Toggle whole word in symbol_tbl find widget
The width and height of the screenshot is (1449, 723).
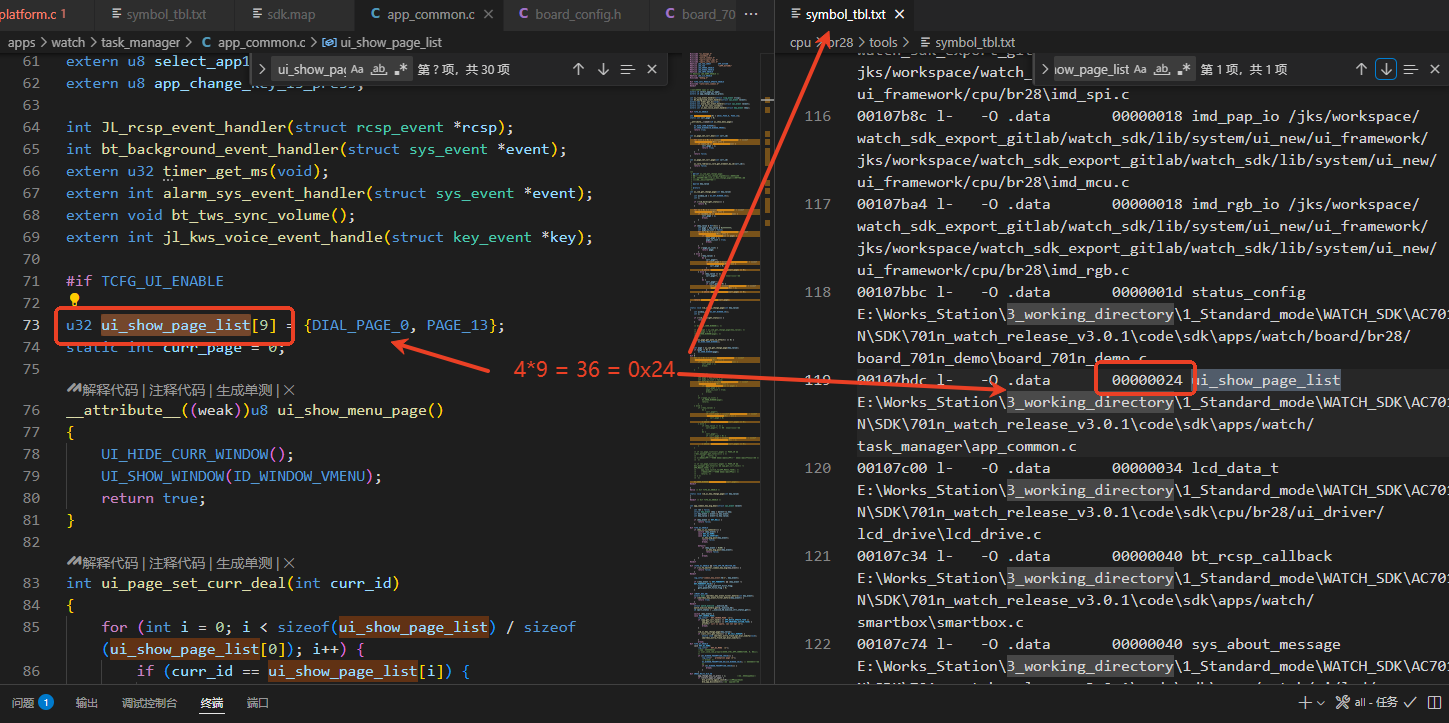[1162, 69]
